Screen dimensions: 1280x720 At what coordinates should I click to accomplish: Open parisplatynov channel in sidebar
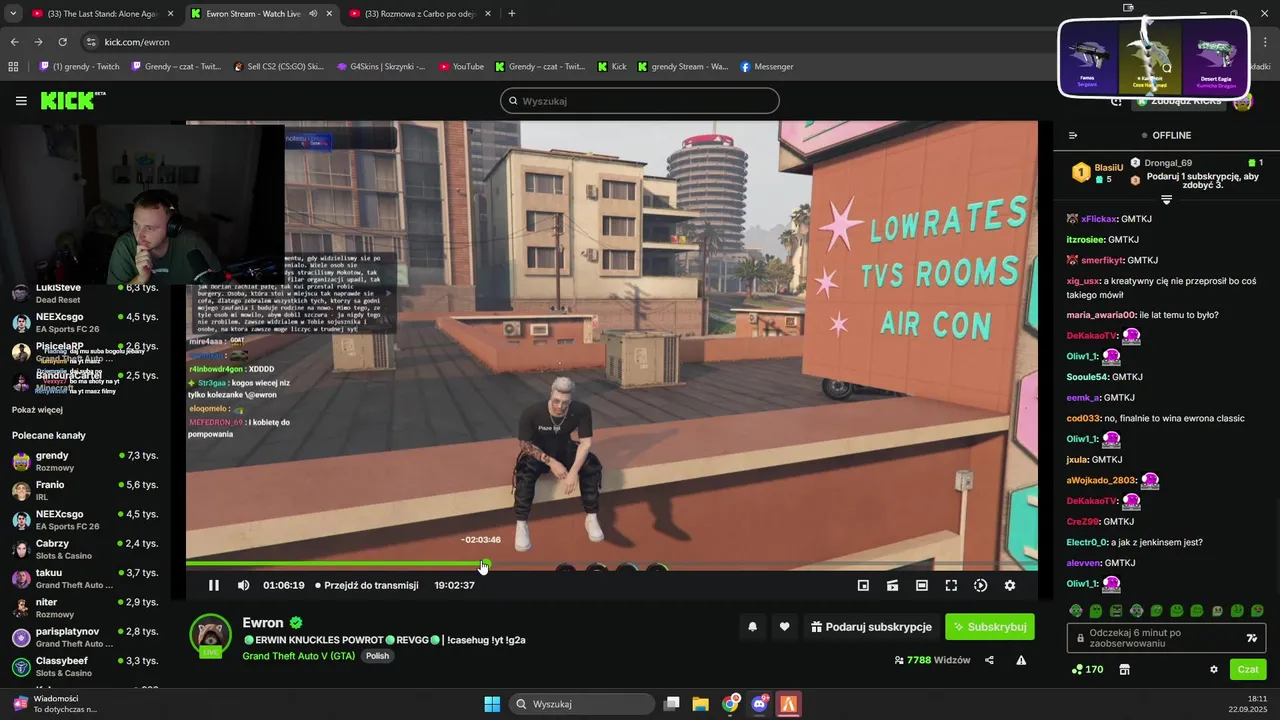coord(85,637)
